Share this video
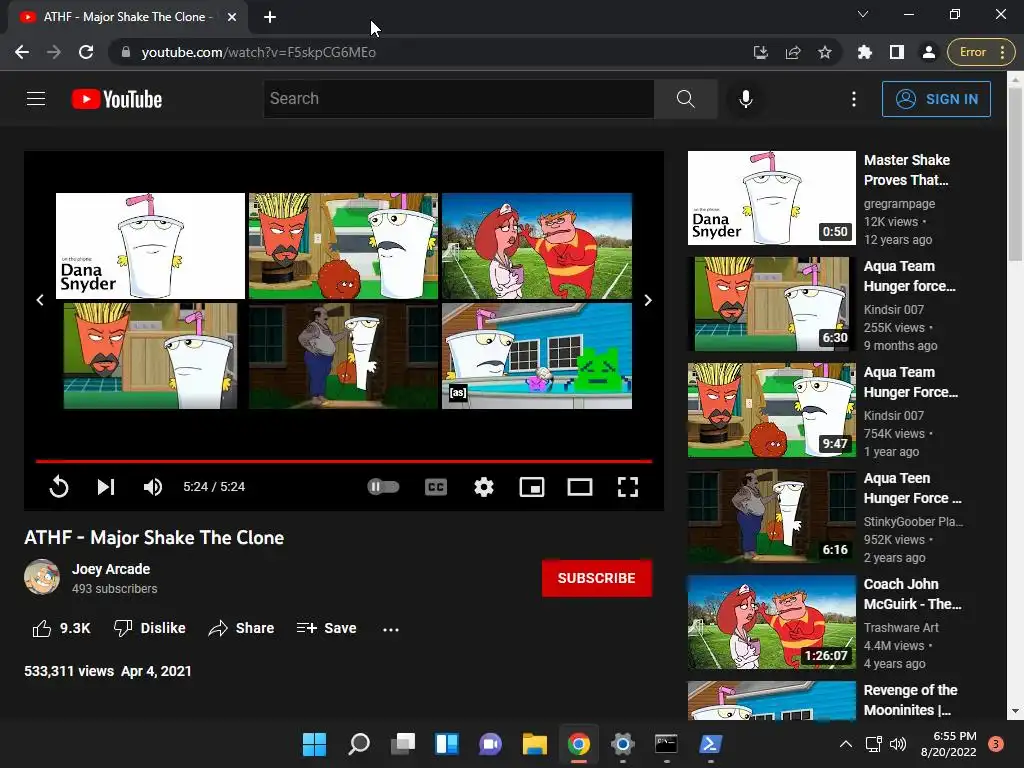The width and height of the screenshot is (1024, 768). pos(241,628)
